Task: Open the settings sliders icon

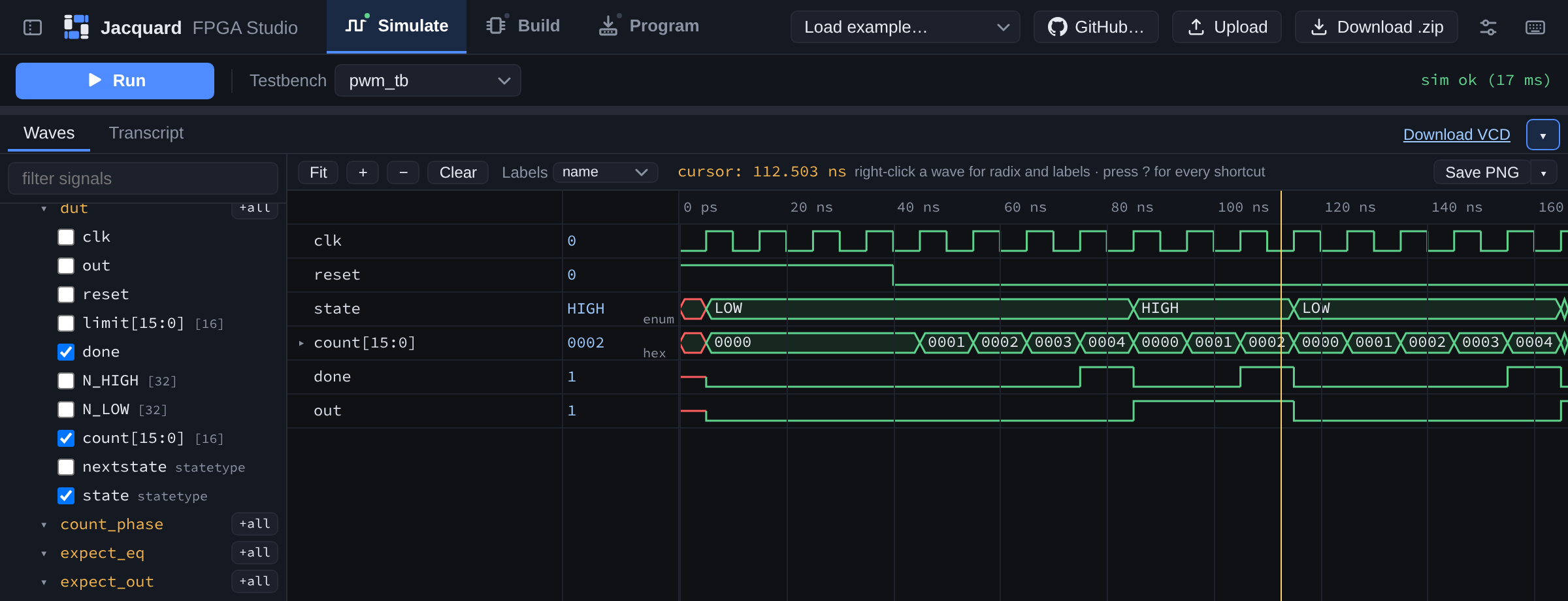Action: pos(1488,27)
